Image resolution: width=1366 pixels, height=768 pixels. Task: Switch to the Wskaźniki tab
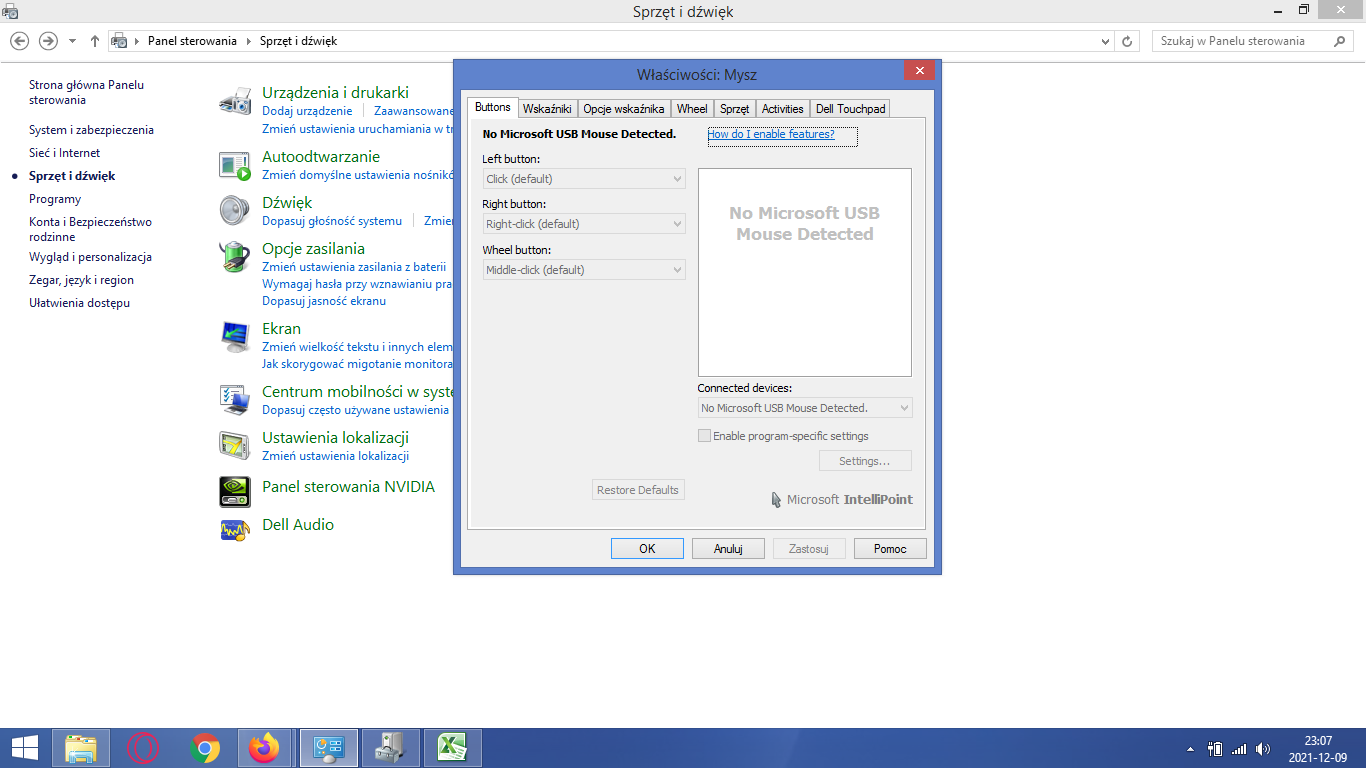547,109
